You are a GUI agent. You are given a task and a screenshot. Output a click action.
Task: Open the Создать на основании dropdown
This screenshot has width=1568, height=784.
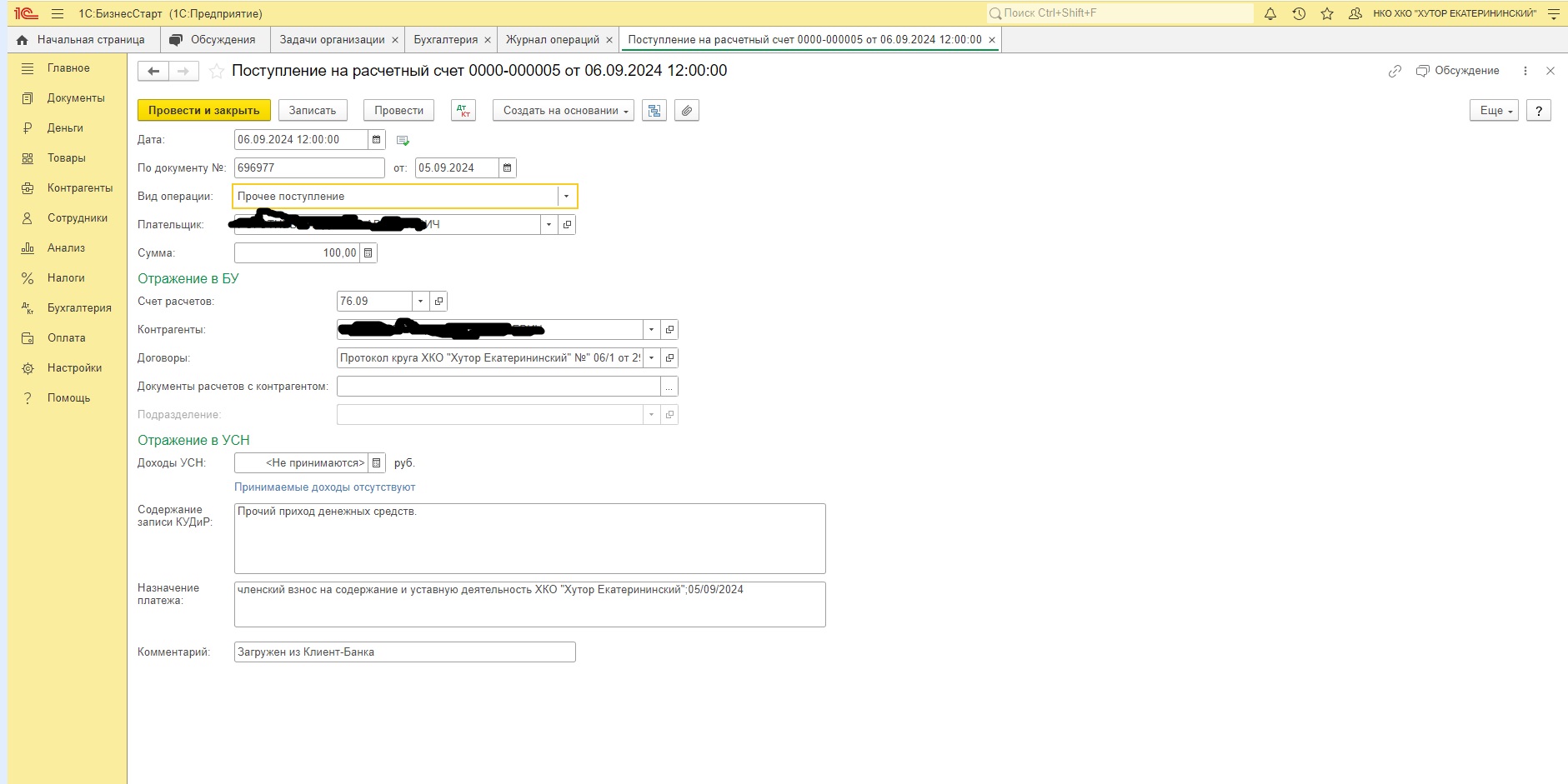click(x=564, y=111)
